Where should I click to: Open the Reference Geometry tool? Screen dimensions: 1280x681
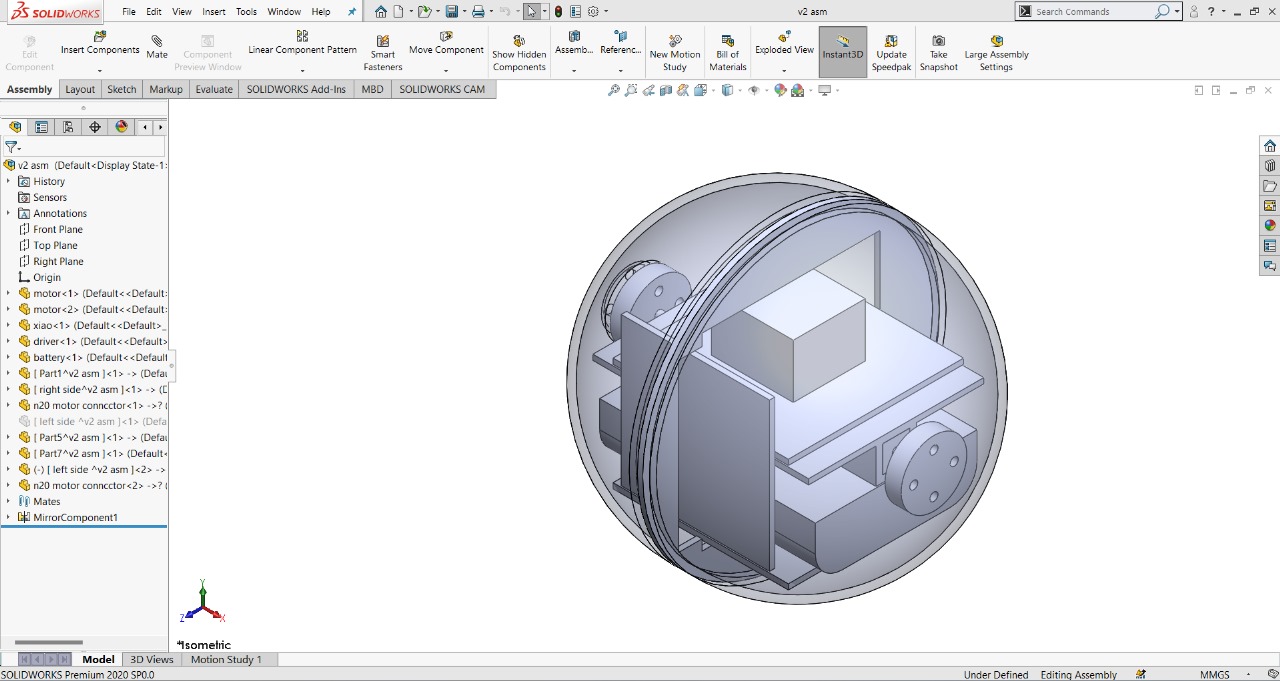[x=620, y=42]
